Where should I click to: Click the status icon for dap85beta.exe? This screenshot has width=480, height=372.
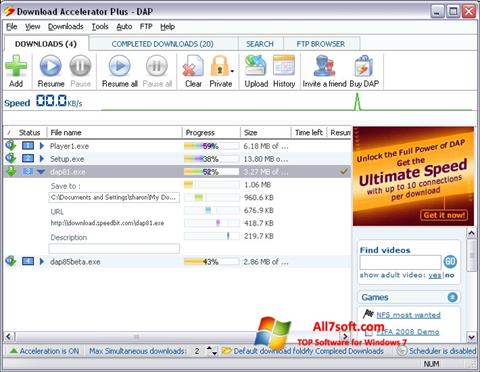[x=11, y=261]
